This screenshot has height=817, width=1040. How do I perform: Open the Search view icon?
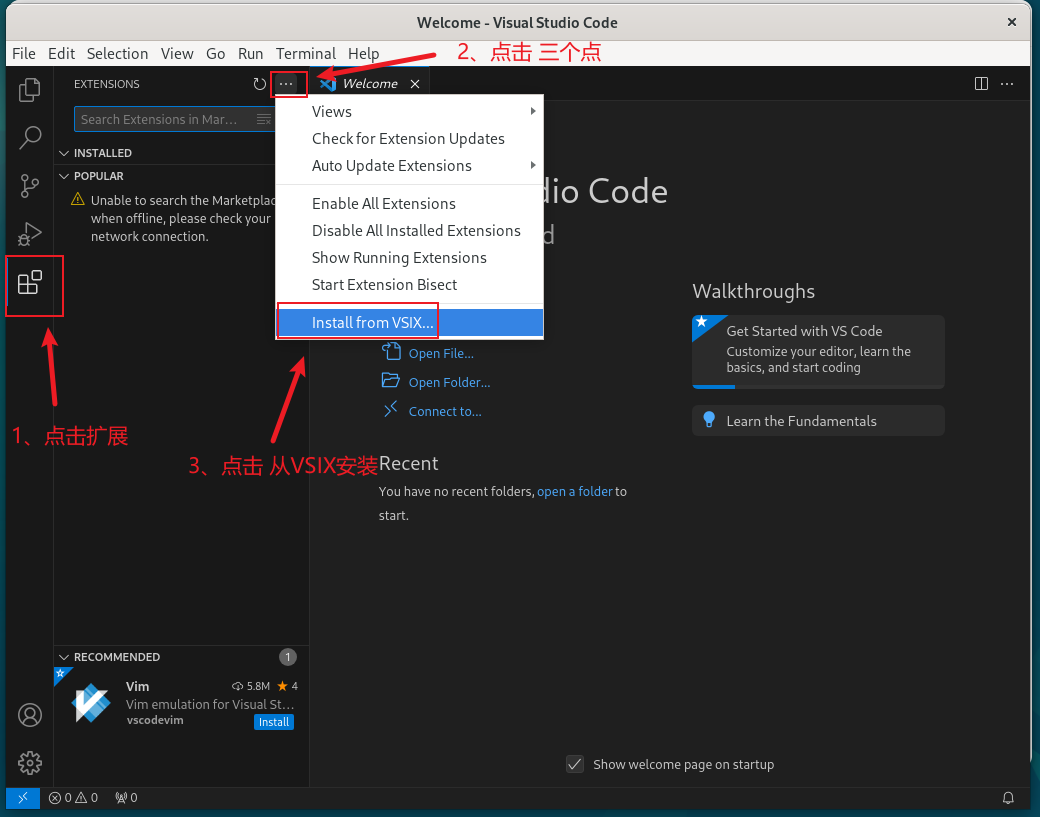[x=29, y=138]
